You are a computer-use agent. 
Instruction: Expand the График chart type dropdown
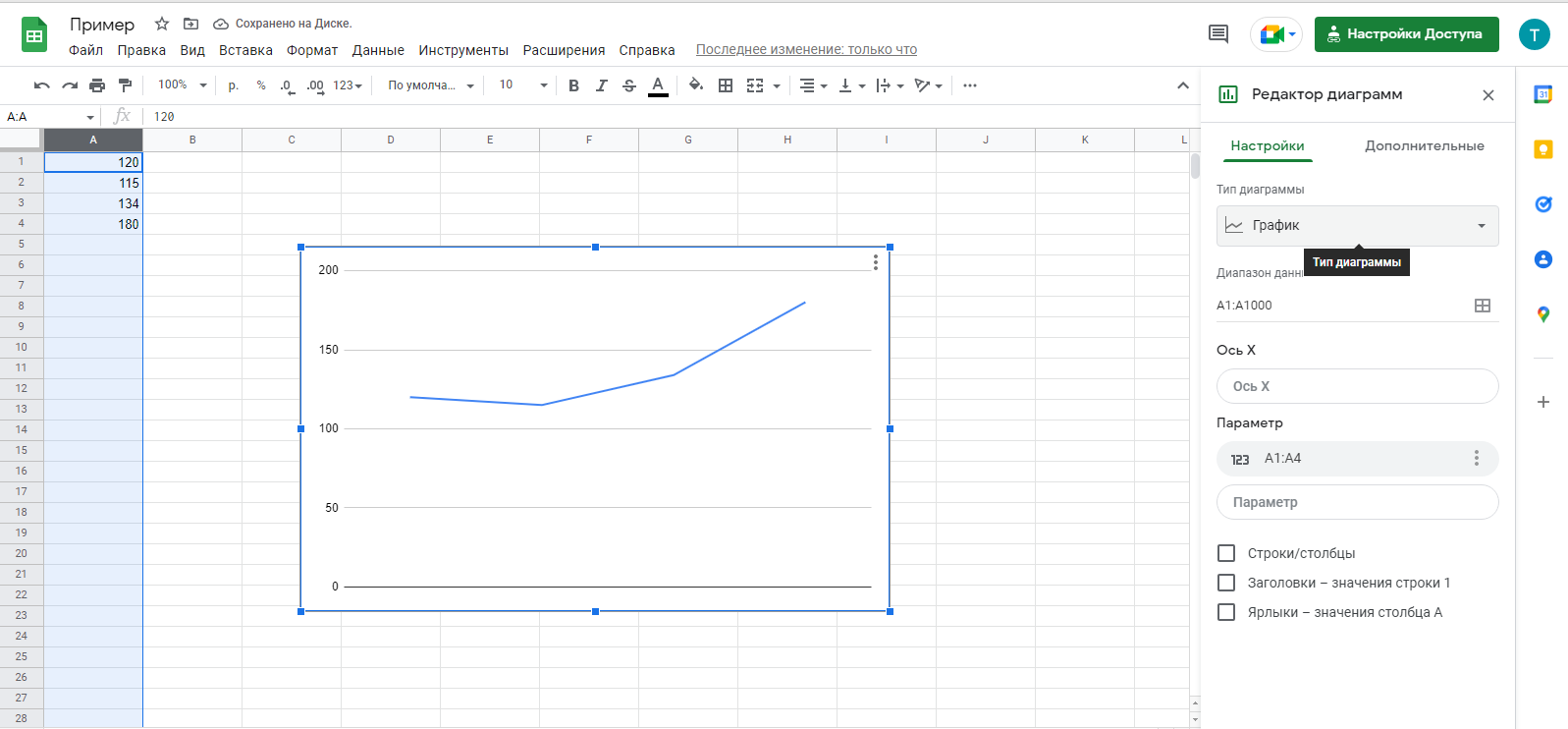(x=1357, y=226)
